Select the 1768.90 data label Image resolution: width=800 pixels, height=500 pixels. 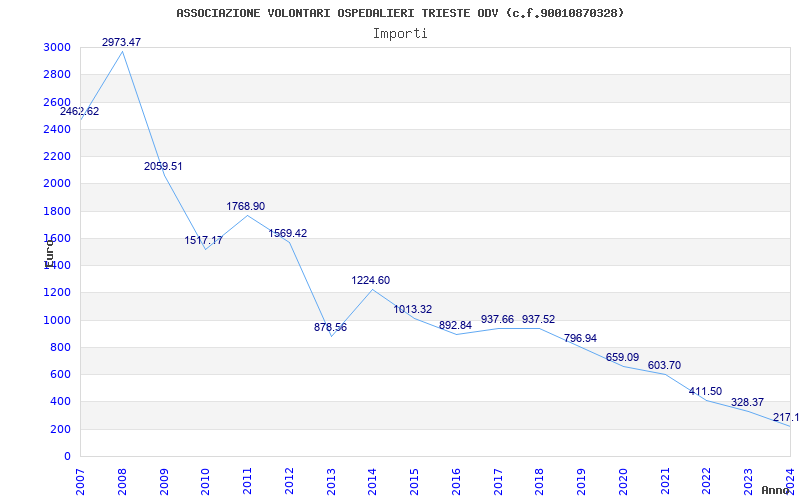tap(245, 206)
